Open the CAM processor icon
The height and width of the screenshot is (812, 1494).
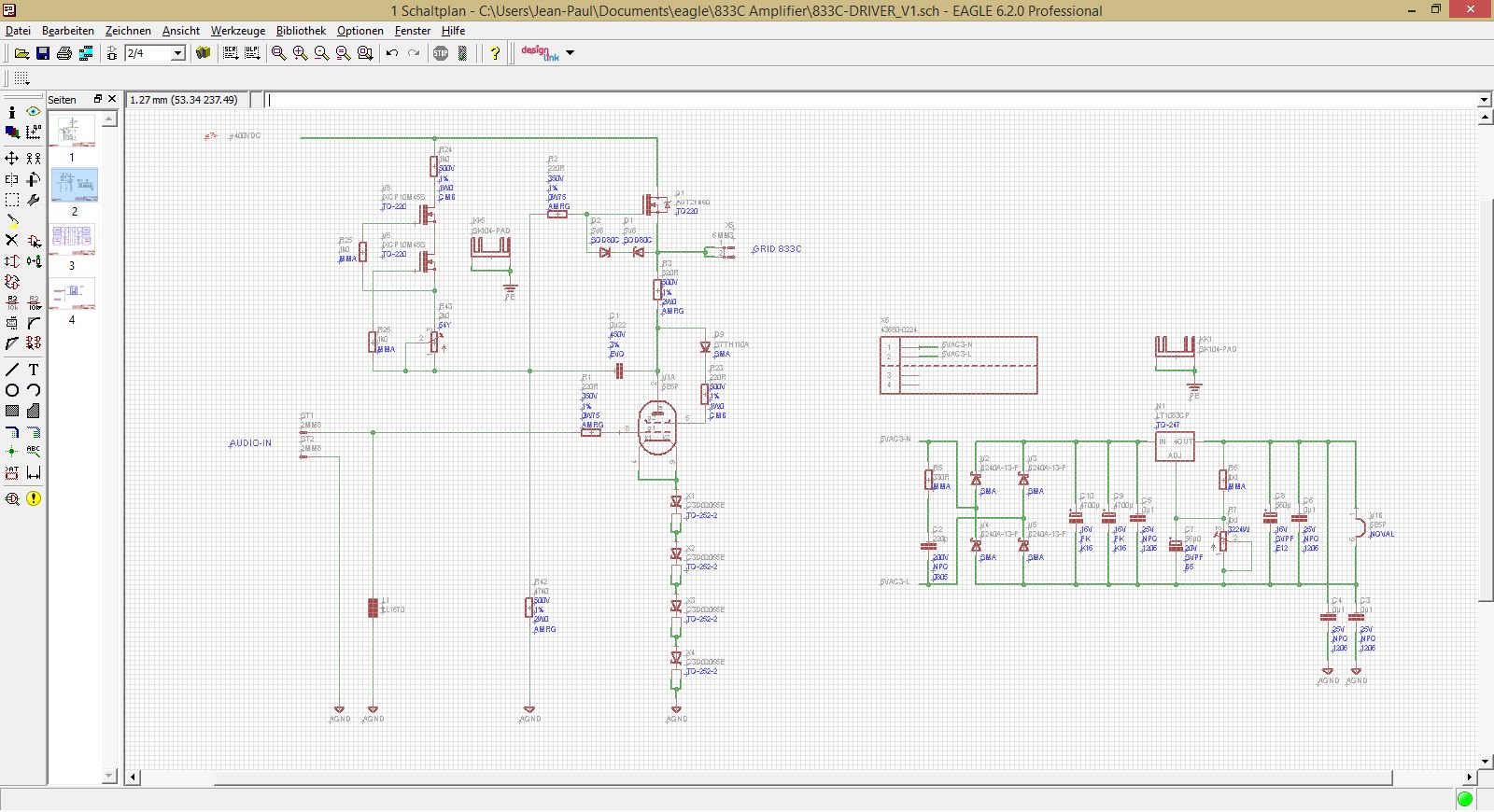point(86,53)
